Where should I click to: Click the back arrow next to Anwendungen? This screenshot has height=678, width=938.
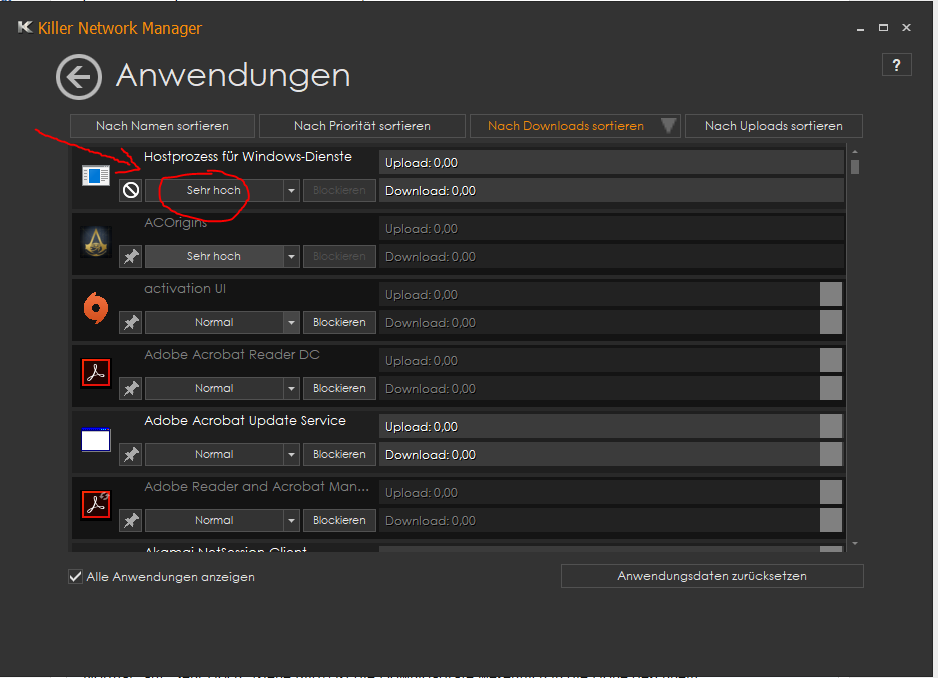point(79,77)
